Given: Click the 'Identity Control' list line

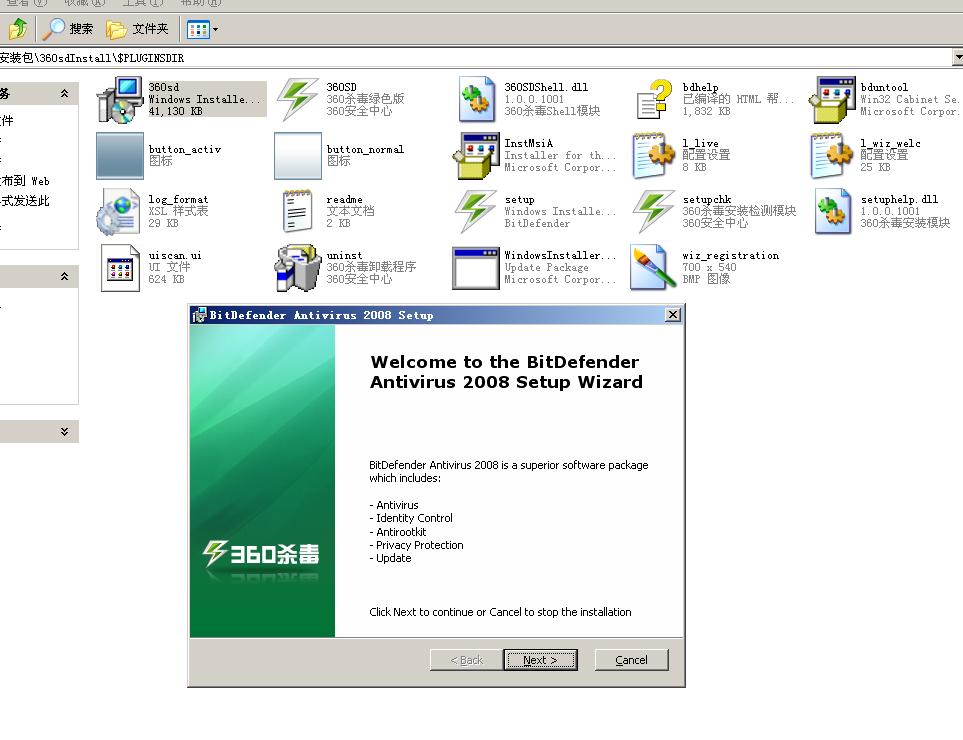Looking at the screenshot, I should (411, 518).
